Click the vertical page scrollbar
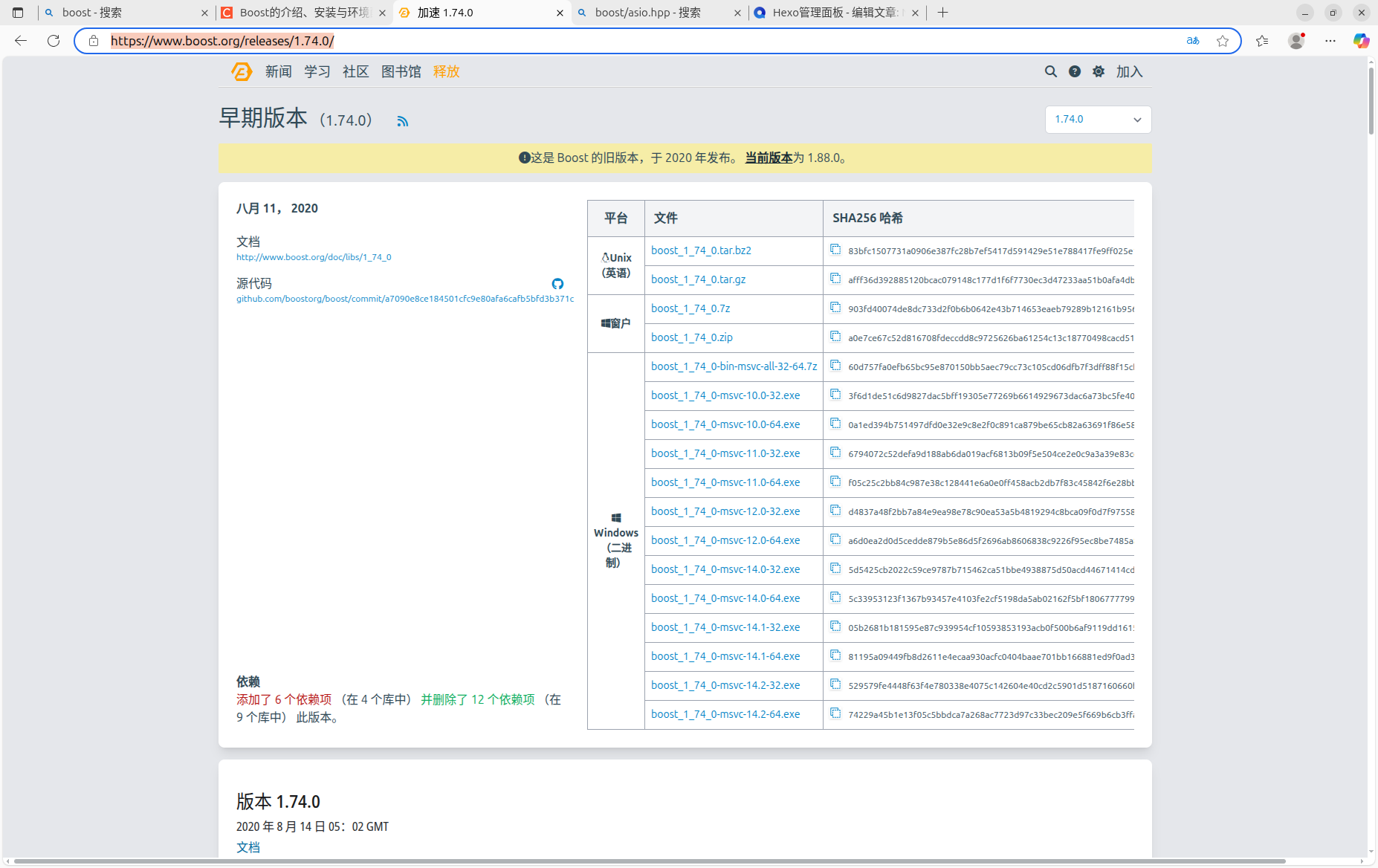The image size is (1378, 868). (x=1371, y=100)
